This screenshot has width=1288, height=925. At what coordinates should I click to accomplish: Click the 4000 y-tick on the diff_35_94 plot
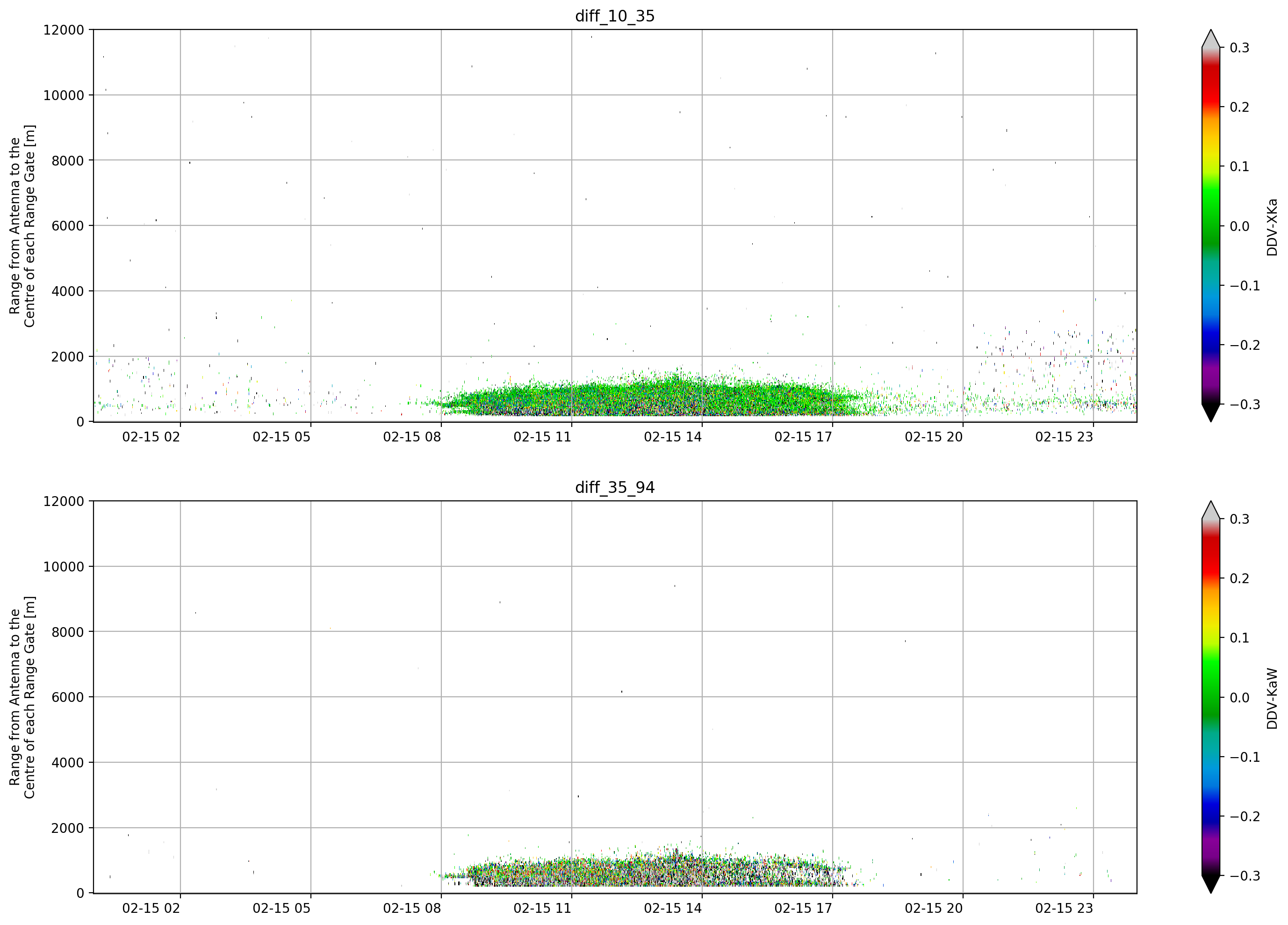click(x=68, y=763)
